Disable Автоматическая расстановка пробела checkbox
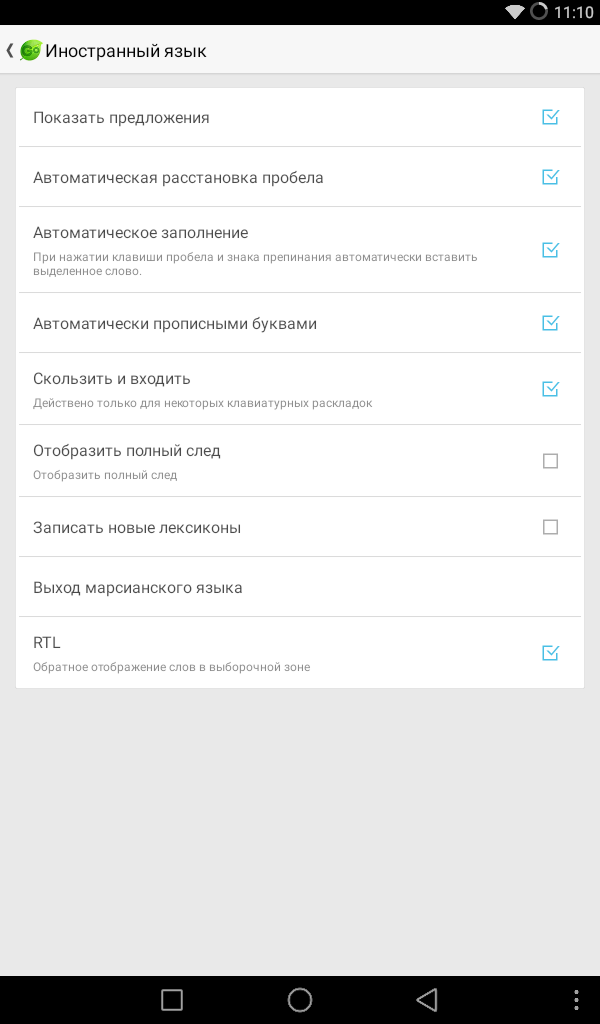The width and height of the screenshot is (600, 1024). pyautogui.click(x=550, y=177)
